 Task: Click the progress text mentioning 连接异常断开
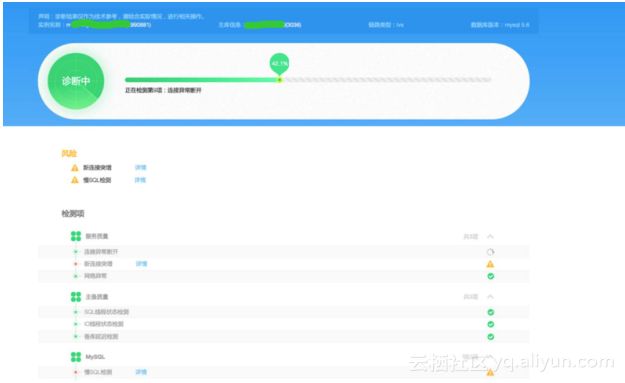pos(163,90)
